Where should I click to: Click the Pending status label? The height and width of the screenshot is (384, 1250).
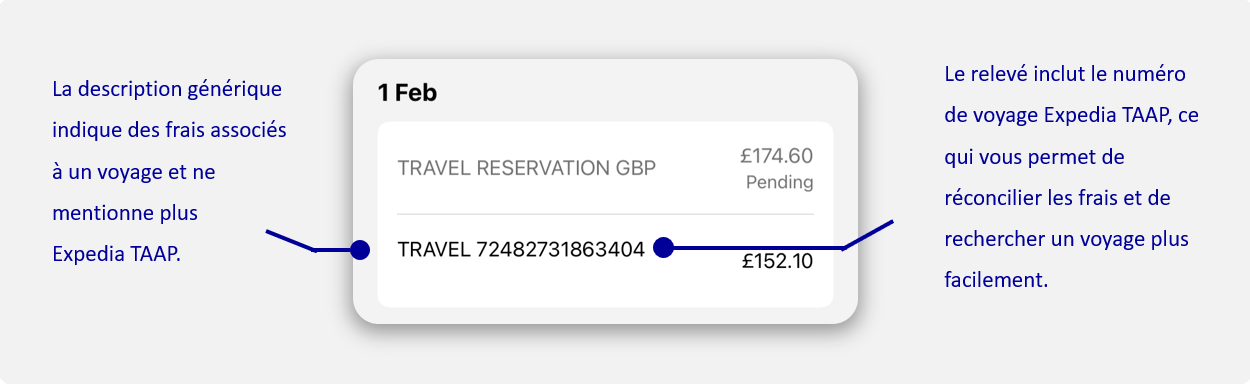click(779, 183)
